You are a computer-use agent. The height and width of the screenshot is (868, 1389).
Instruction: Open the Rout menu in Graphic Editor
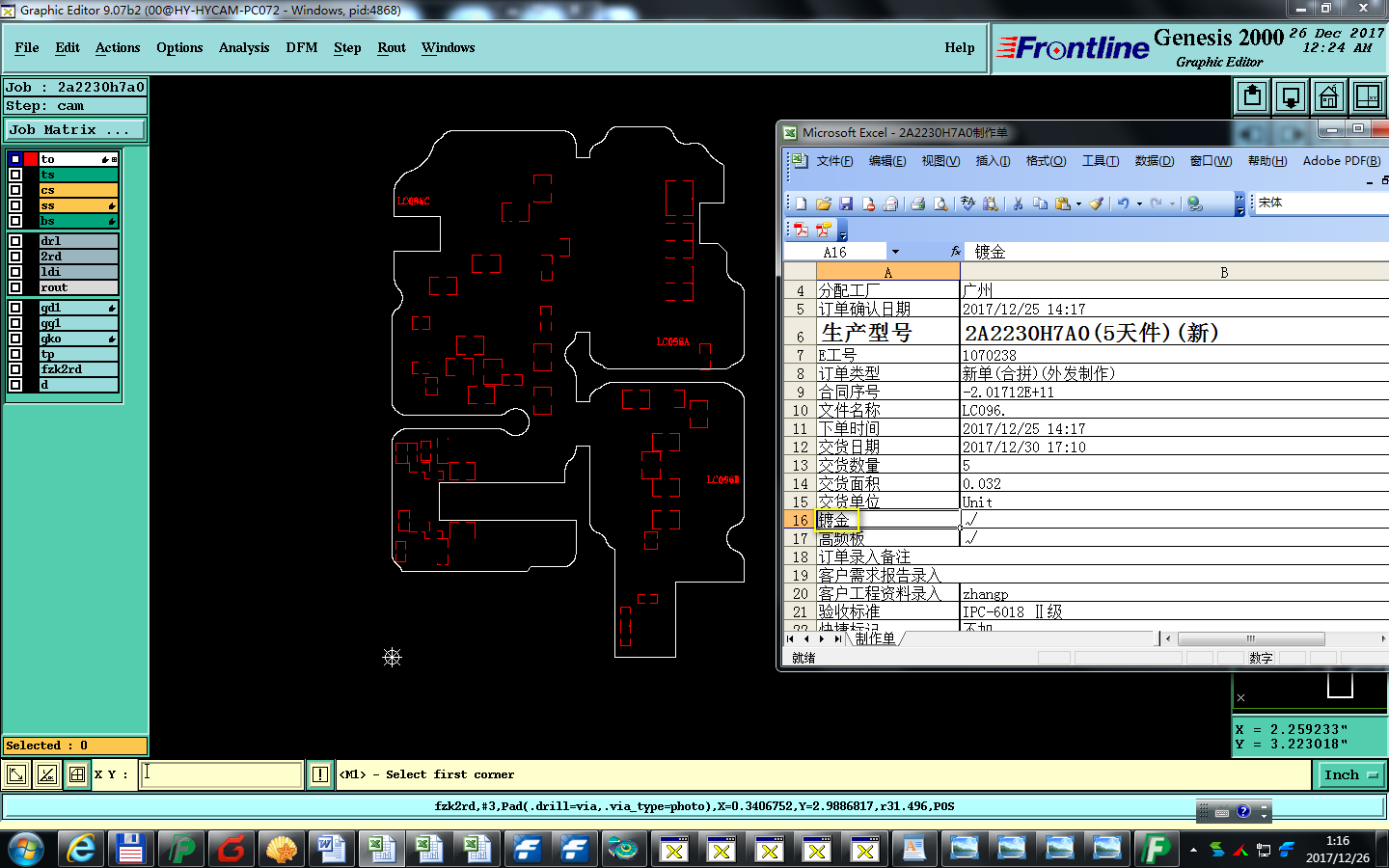(x=392, y=47)
